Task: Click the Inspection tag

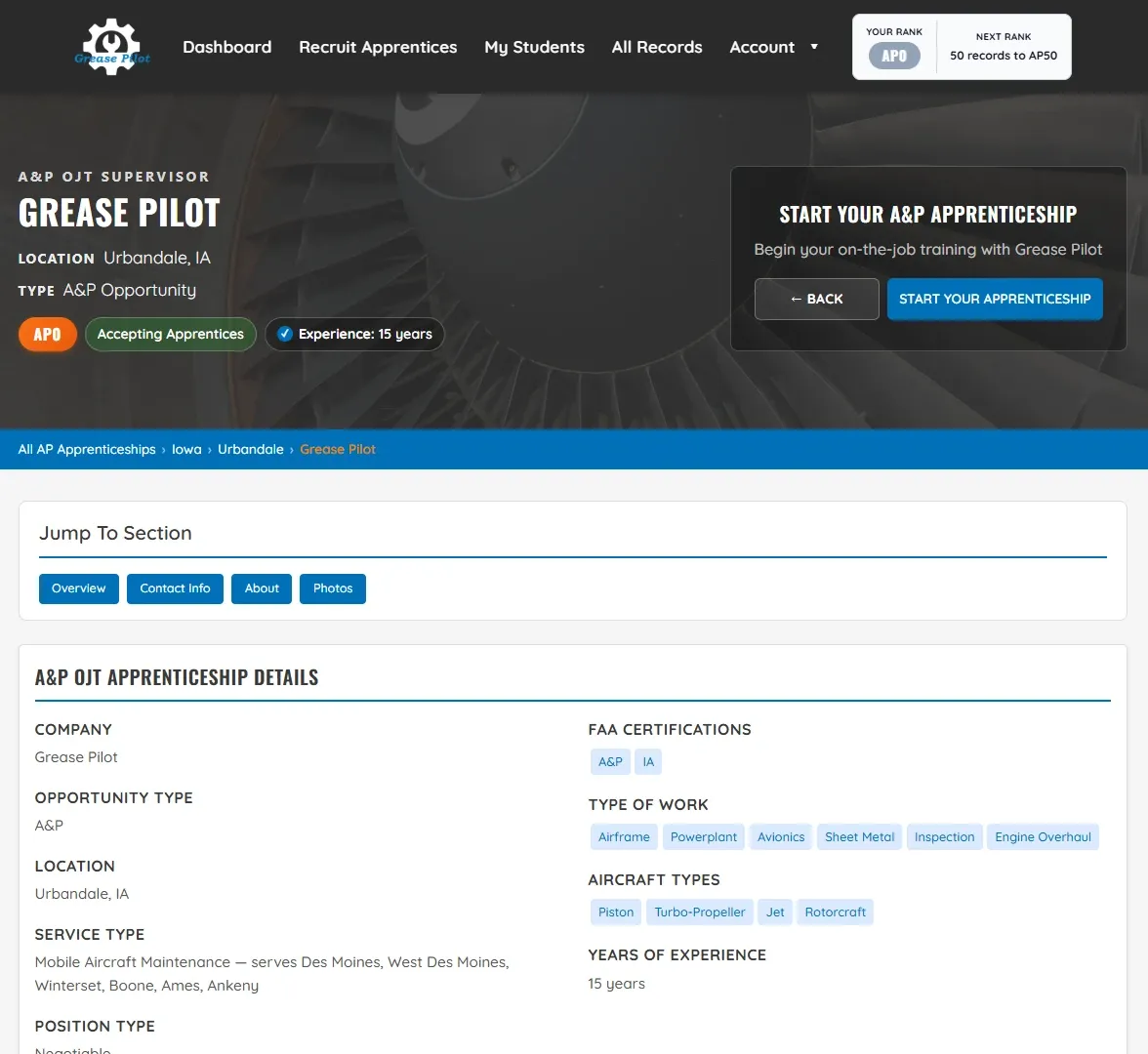Action: [944, 837]
